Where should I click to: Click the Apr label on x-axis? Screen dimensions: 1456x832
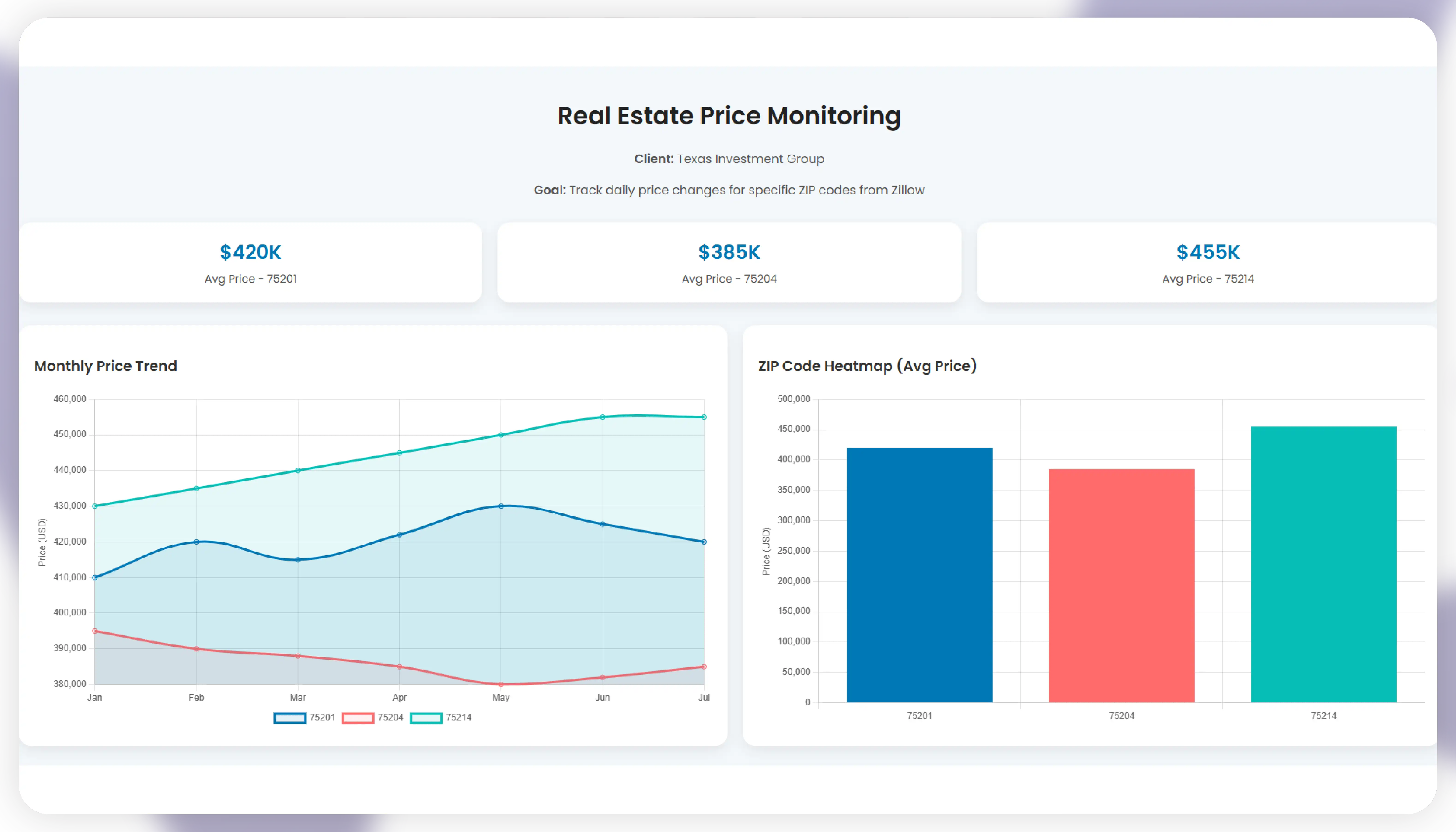(399, 697)
